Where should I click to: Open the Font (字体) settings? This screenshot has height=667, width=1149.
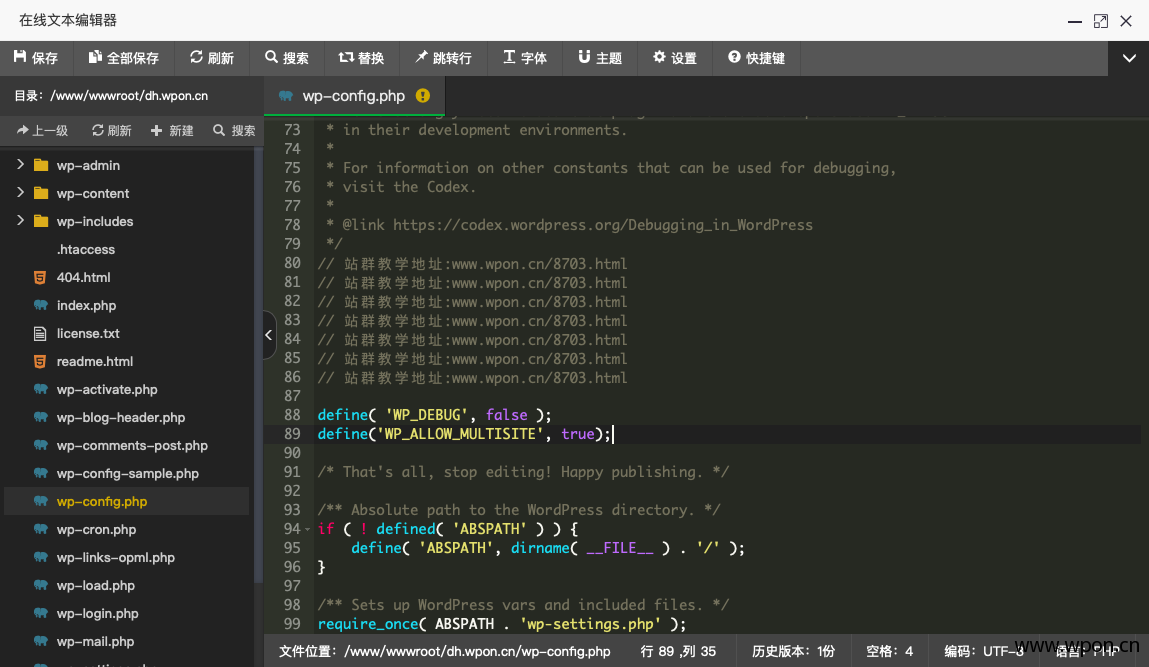point(525,58)
